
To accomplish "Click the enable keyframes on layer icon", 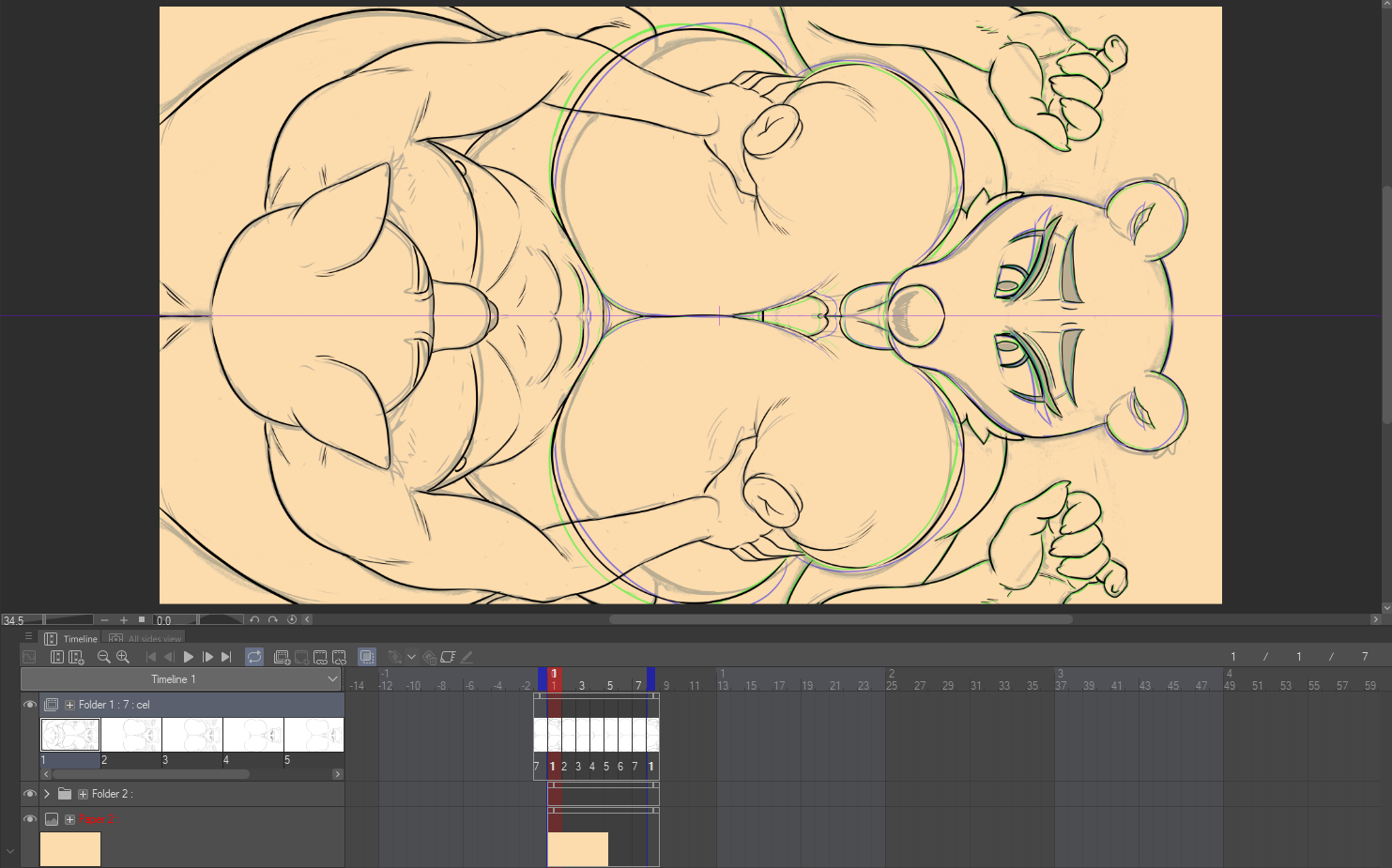I will [x=449, y=657].
